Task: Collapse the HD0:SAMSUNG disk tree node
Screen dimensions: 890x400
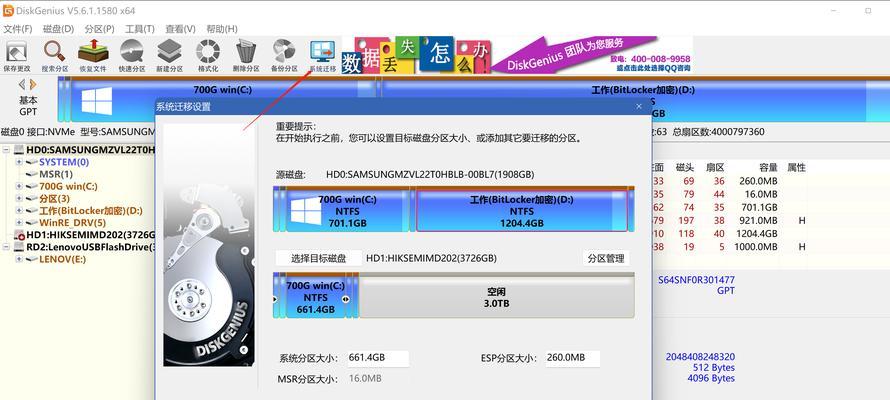Action: [x=6, y=150]
